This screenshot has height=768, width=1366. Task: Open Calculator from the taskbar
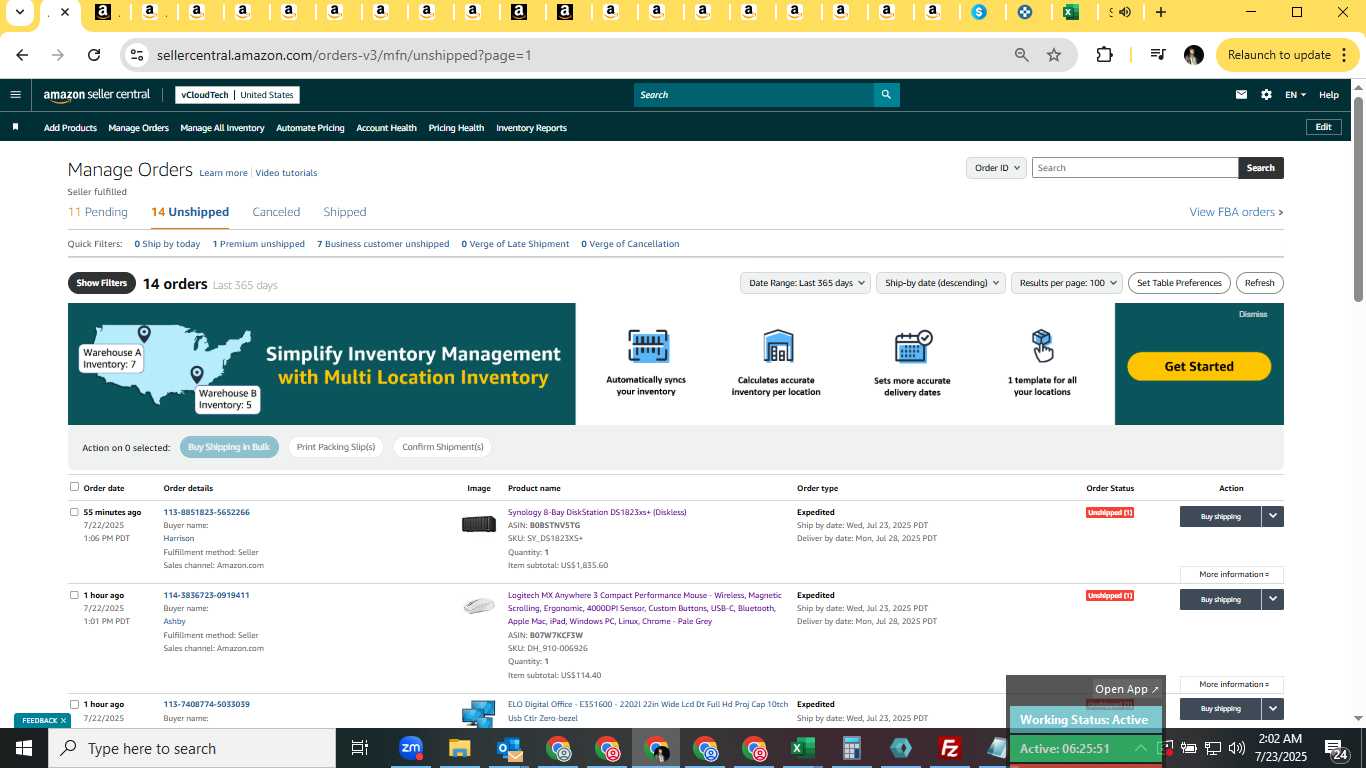coord(852,748)
